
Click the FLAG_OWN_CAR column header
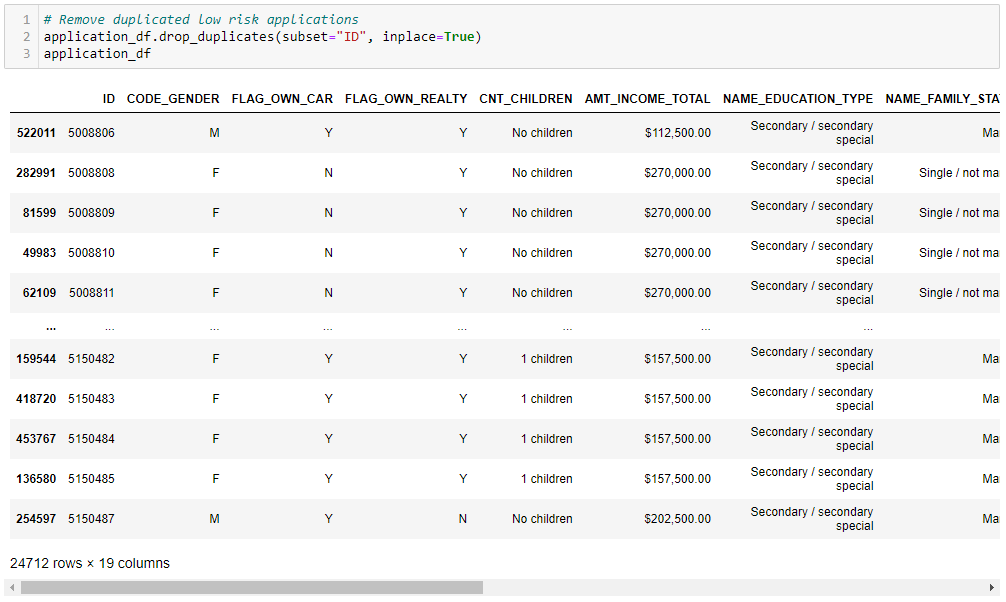coord(281,98)
